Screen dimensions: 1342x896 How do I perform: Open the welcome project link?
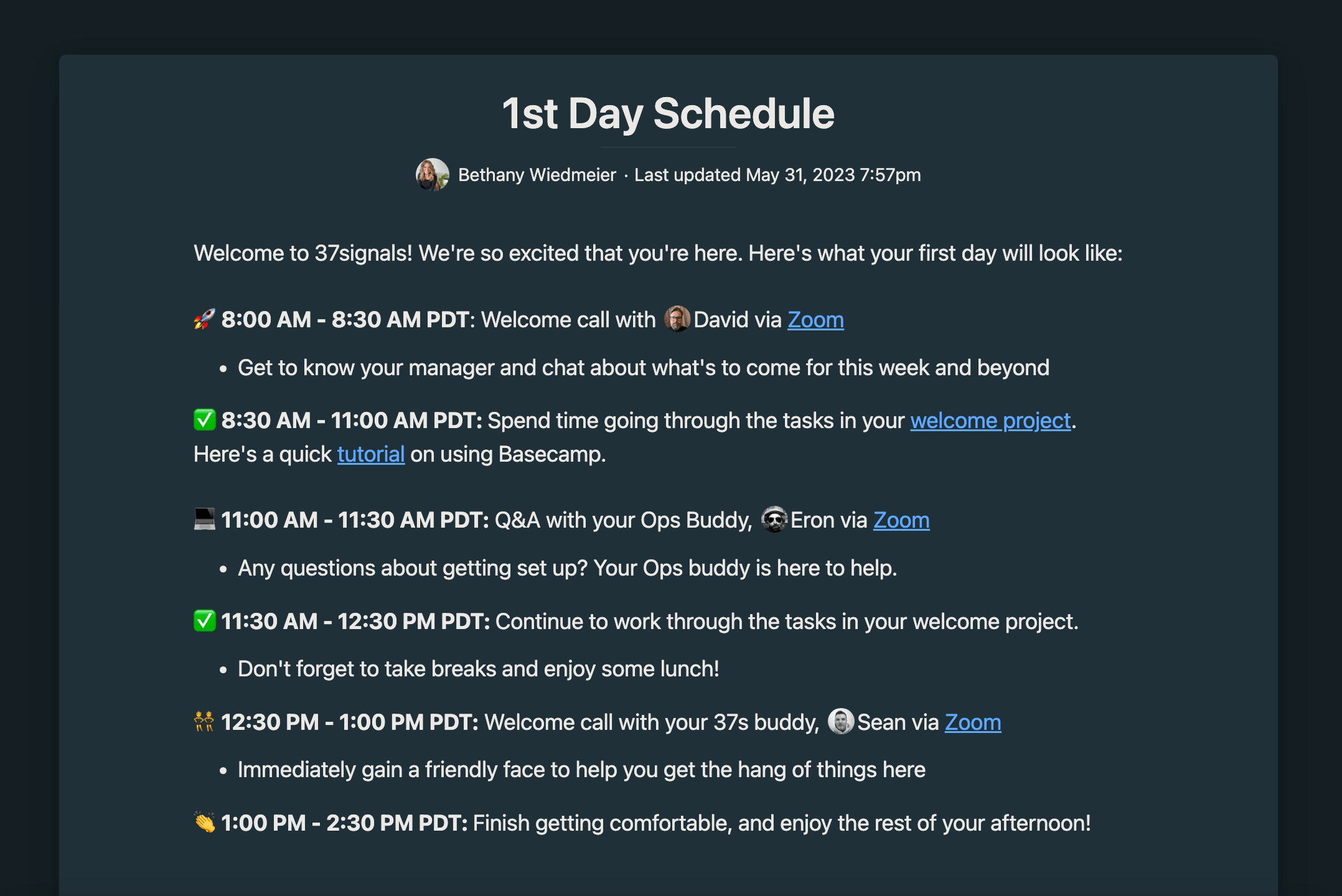pyautogui.click(x=990, y=421)
